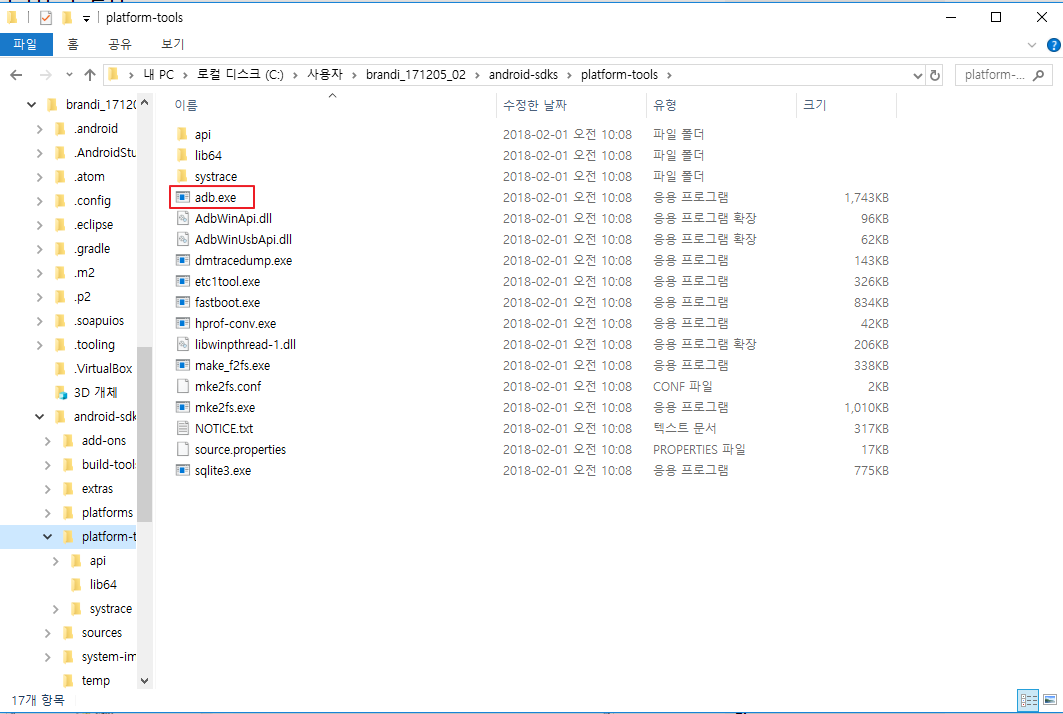Image resolution: width=1063 pixels, height=714 pixels.
Task: Click the refresh button beside address bar
Action: tap(935, 75)
